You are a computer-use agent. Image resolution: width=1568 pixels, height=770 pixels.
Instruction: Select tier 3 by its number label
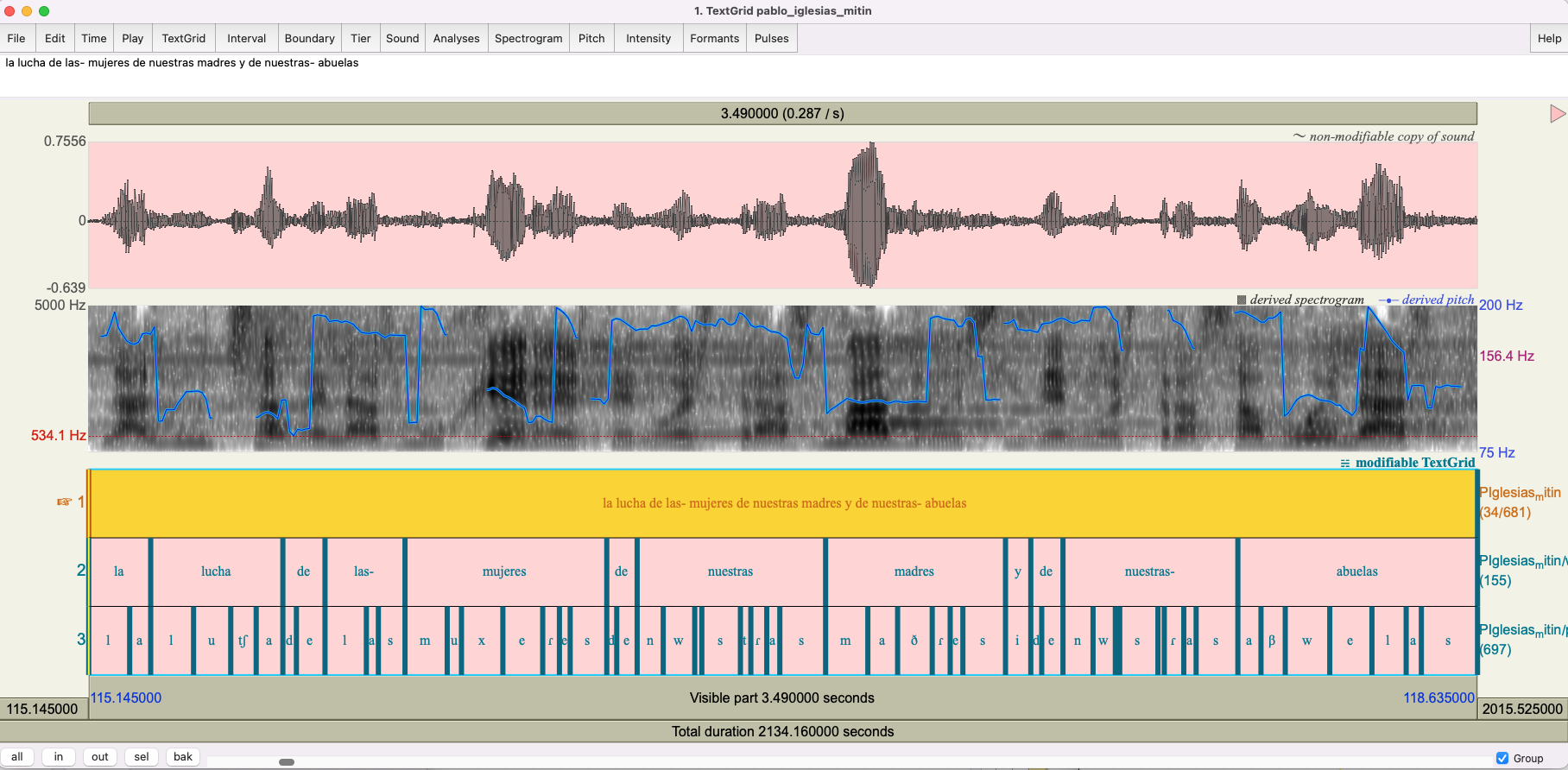80,640
